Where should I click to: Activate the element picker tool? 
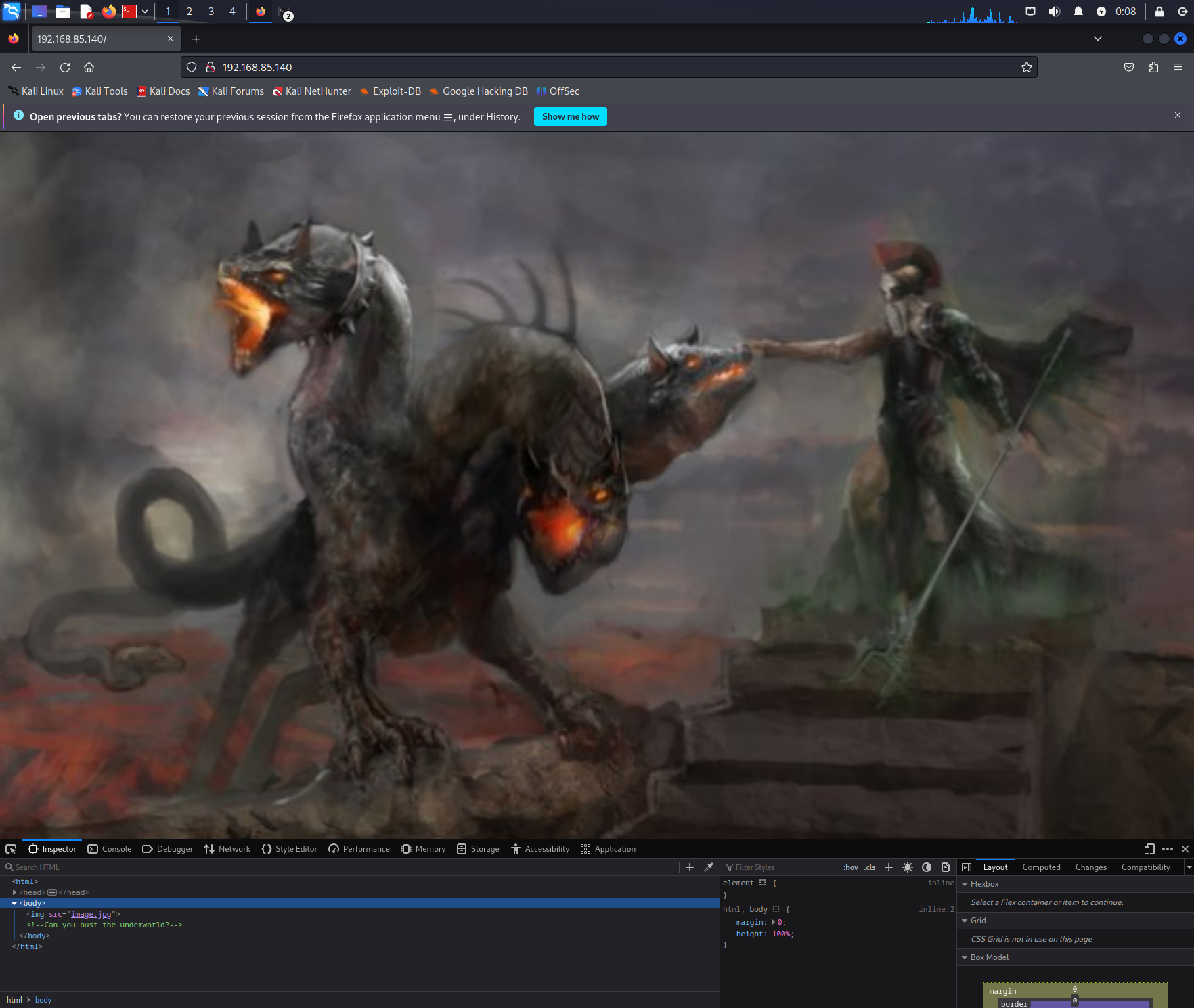(x=11, y=849)
